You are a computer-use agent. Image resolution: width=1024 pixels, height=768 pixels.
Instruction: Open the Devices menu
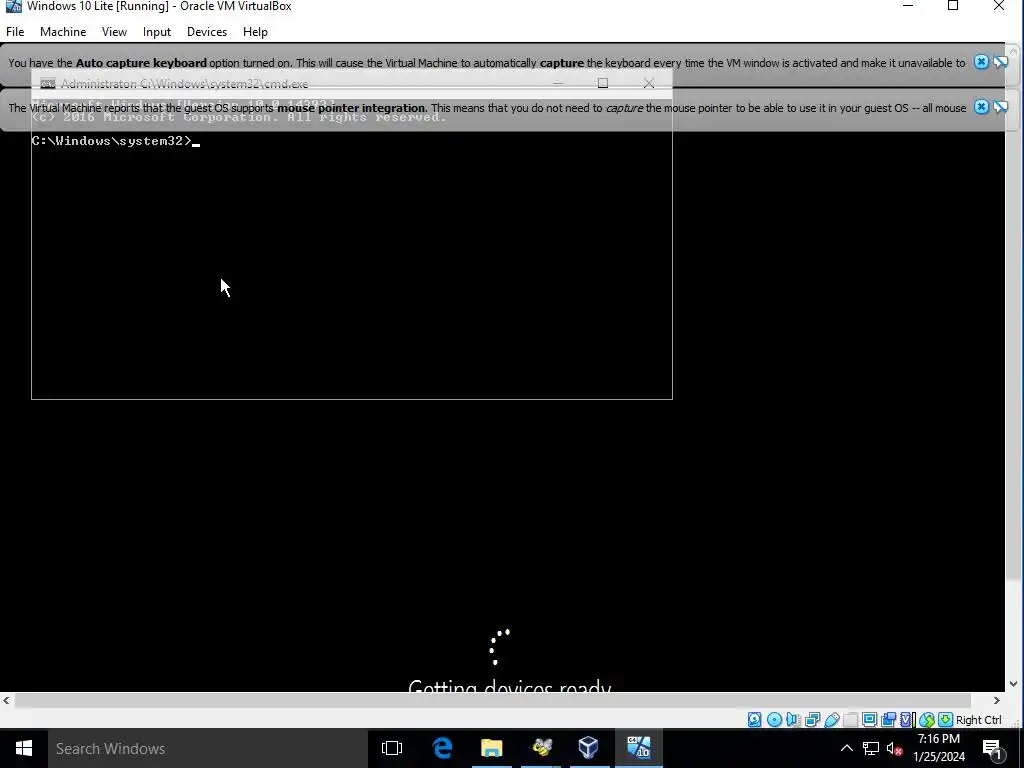point(207,31)
